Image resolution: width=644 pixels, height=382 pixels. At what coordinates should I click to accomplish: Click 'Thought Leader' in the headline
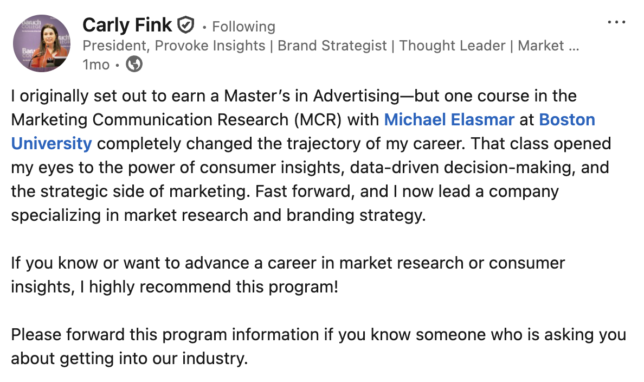tap(452, 46)
